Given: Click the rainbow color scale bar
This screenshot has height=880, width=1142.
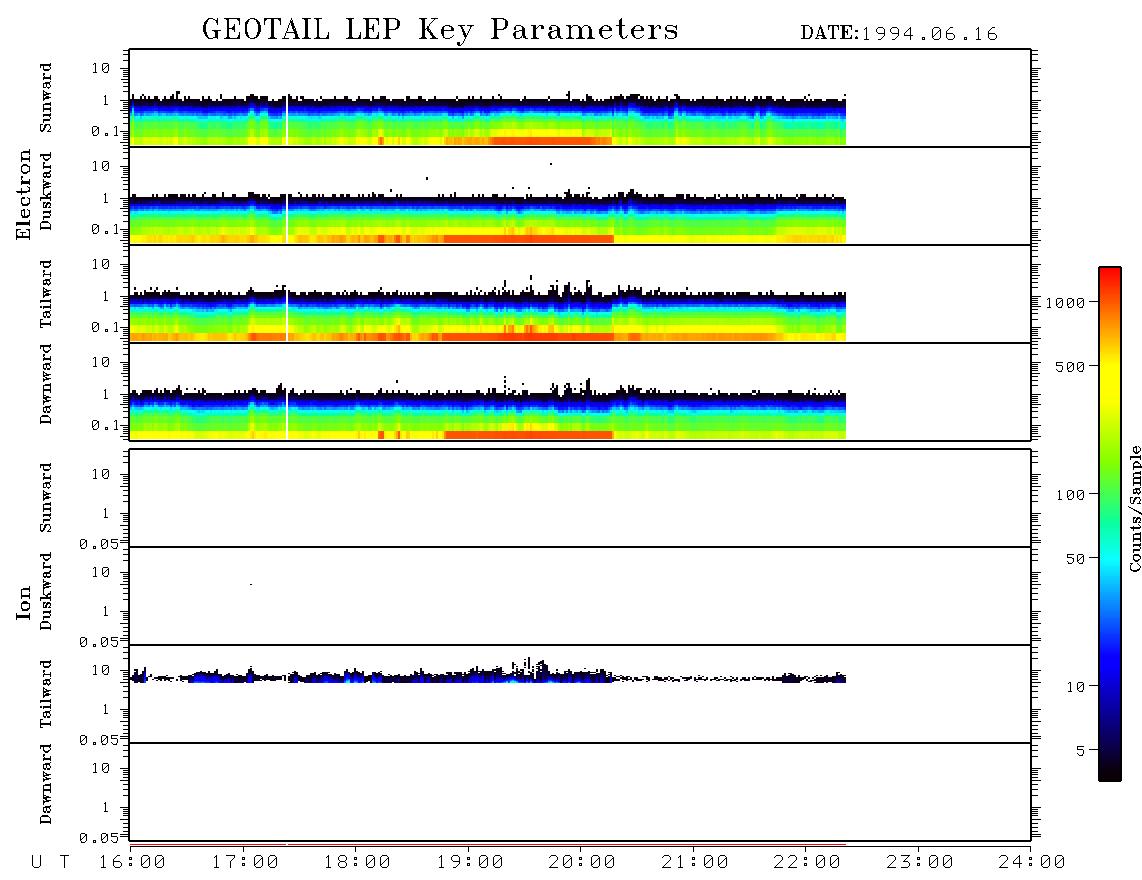Looking at the screenshot, I should tap(1110, 525).
